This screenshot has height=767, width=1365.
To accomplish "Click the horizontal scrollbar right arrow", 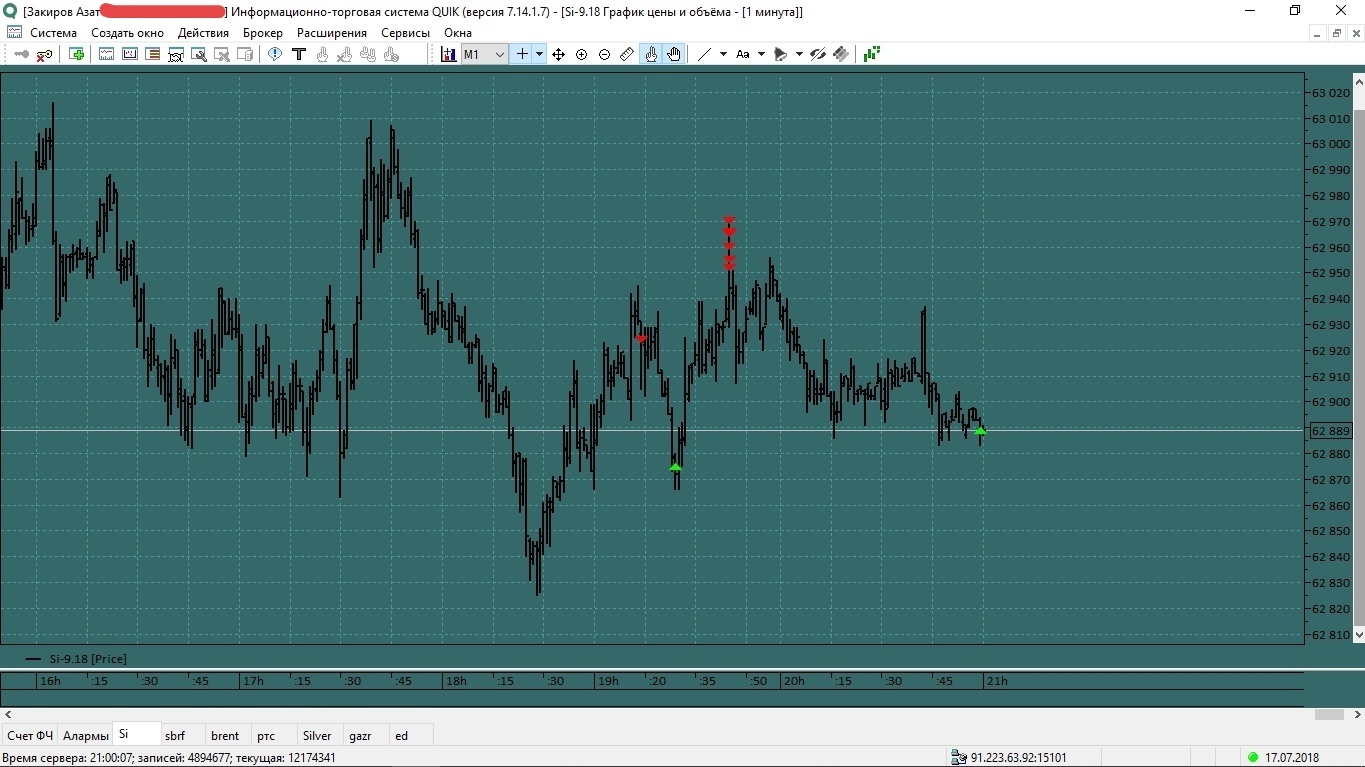I will (1357, 714).
